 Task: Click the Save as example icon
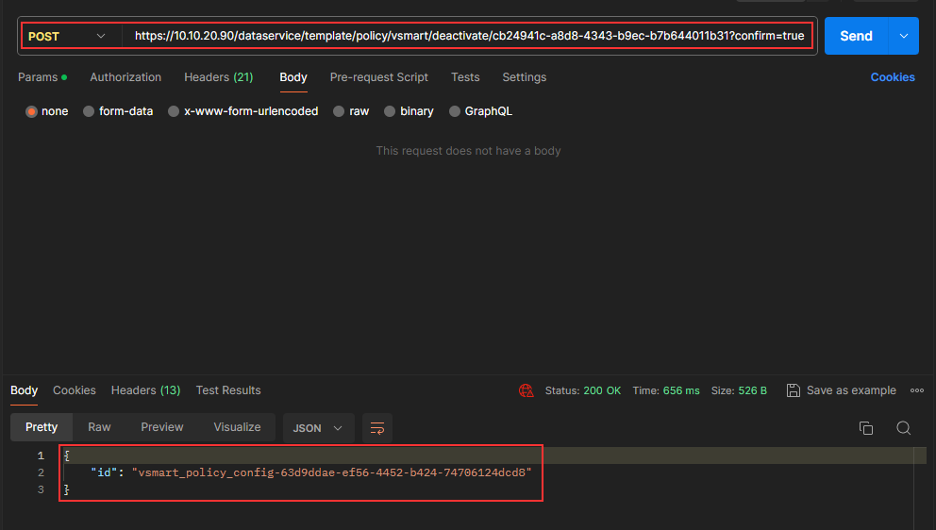tap(793, 390)
